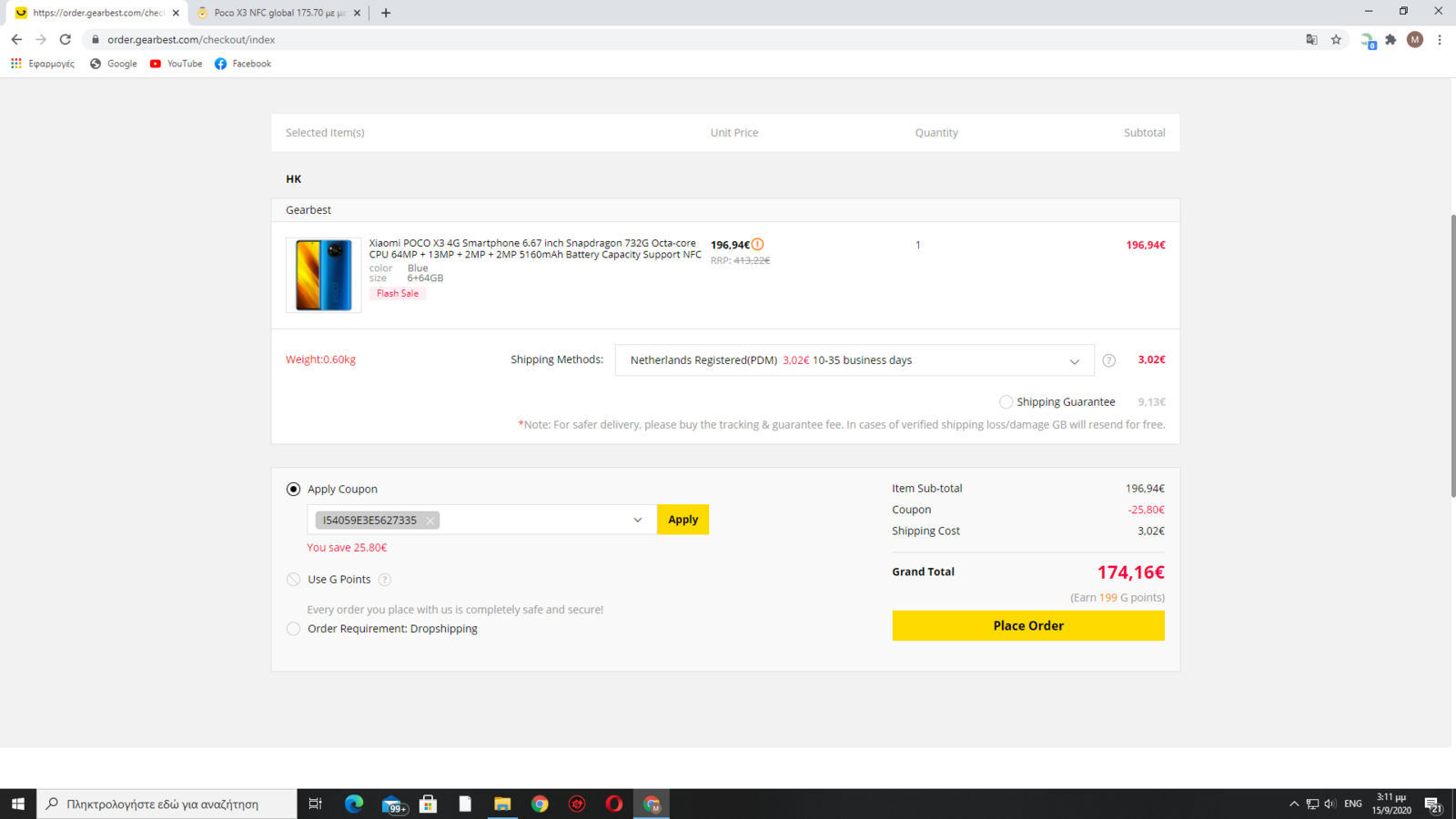Click the taskbar clock and date
Image resolution: width=1456 pixels, height=819 pixels.
tap(1391, 804)
